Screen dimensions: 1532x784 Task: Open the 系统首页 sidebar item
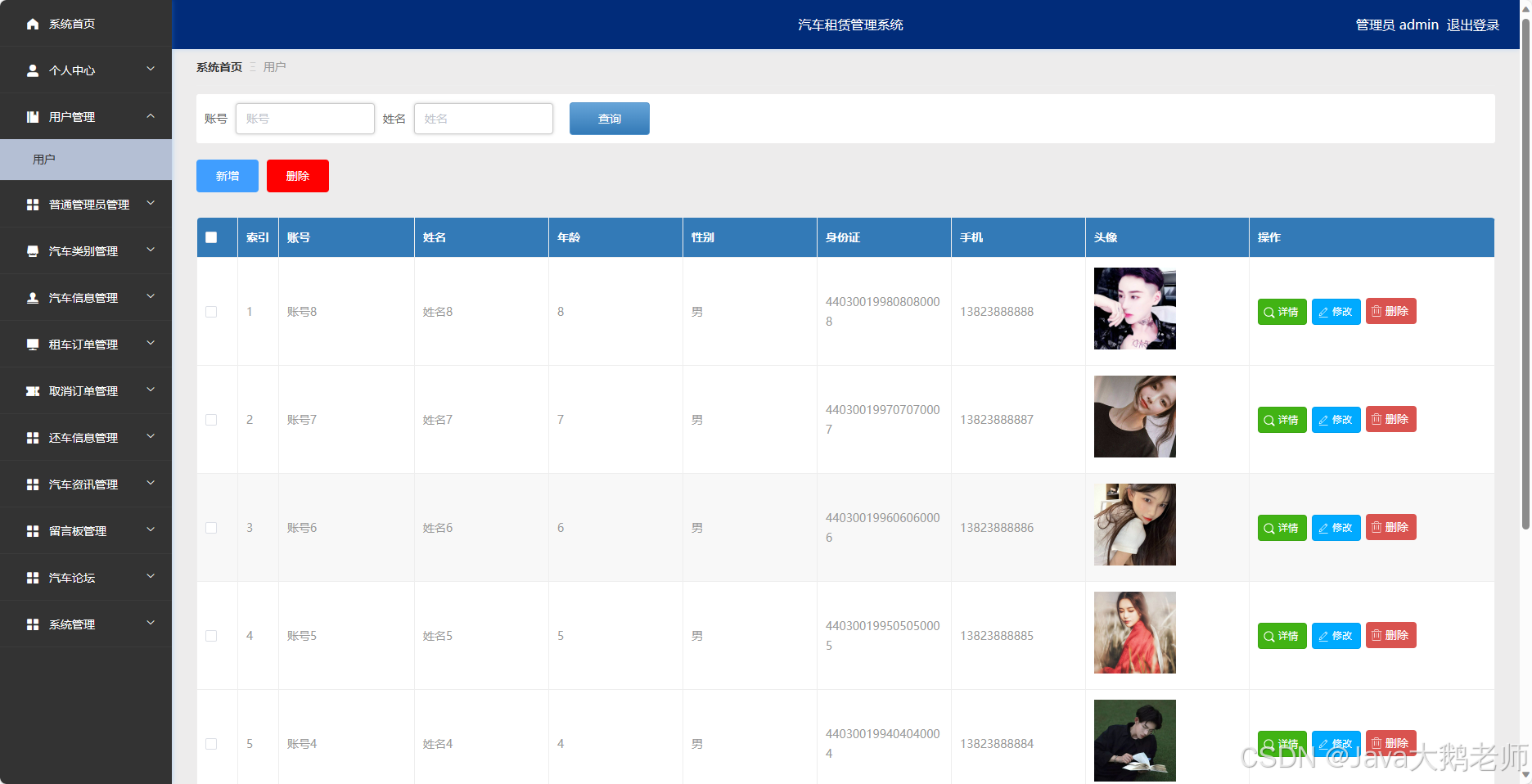86,24
